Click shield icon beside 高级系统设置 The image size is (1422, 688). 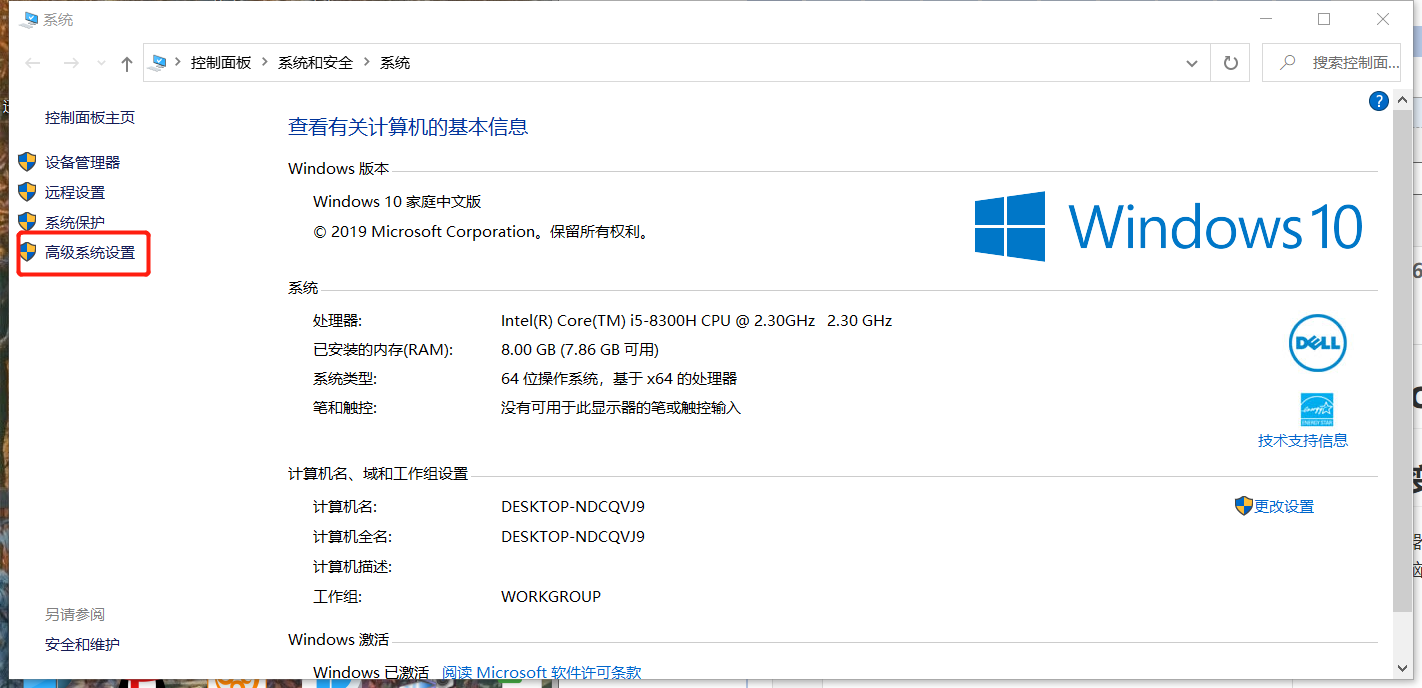click(x=28, y=252)
